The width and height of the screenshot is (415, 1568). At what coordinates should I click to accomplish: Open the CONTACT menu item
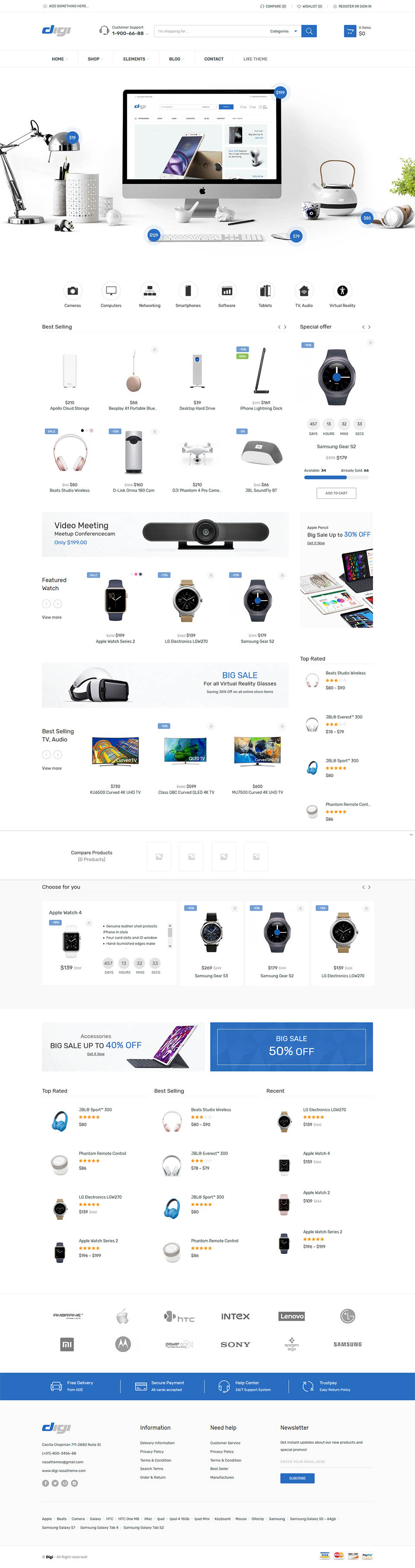[x=214, y=59]
